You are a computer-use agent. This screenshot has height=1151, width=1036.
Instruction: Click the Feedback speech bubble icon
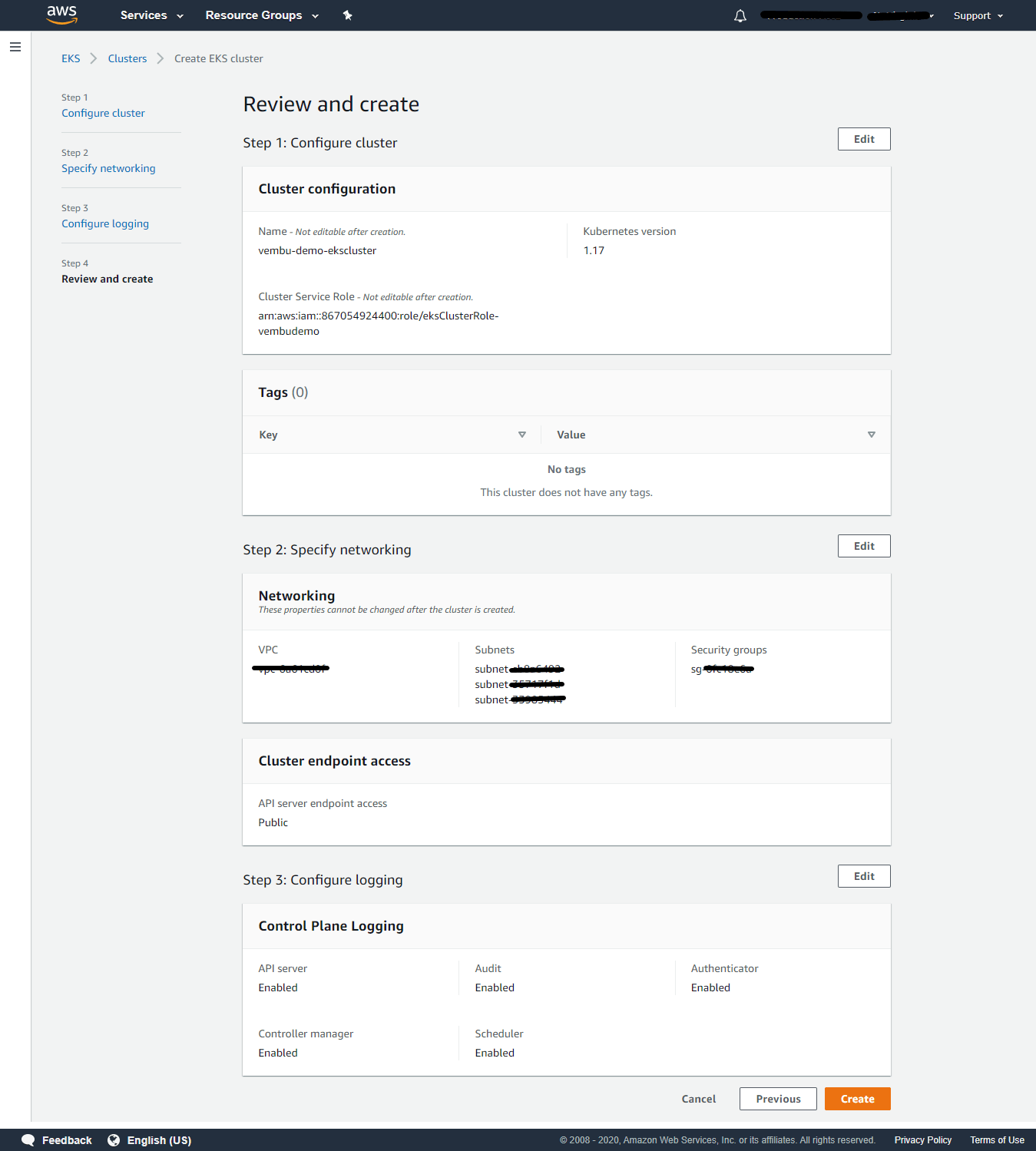pyautogui.click(x=28, y=1140)
